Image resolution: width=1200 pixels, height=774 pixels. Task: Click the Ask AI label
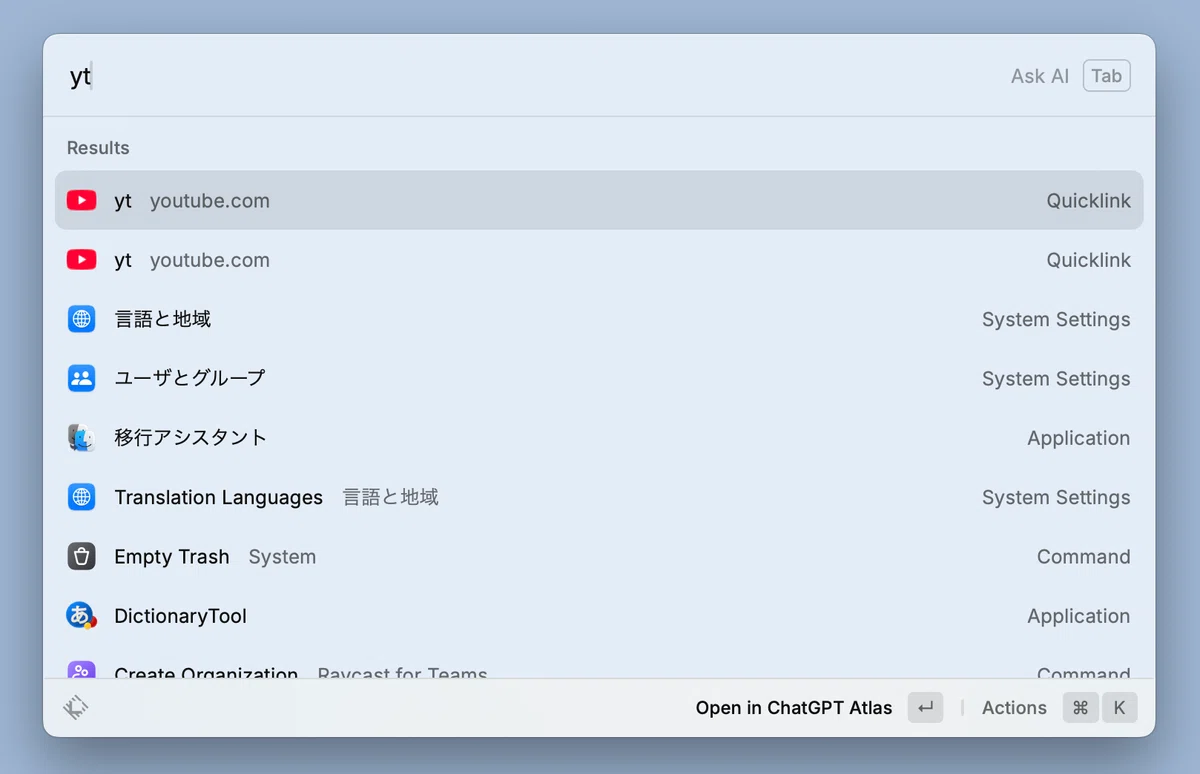click(1040, 76)
